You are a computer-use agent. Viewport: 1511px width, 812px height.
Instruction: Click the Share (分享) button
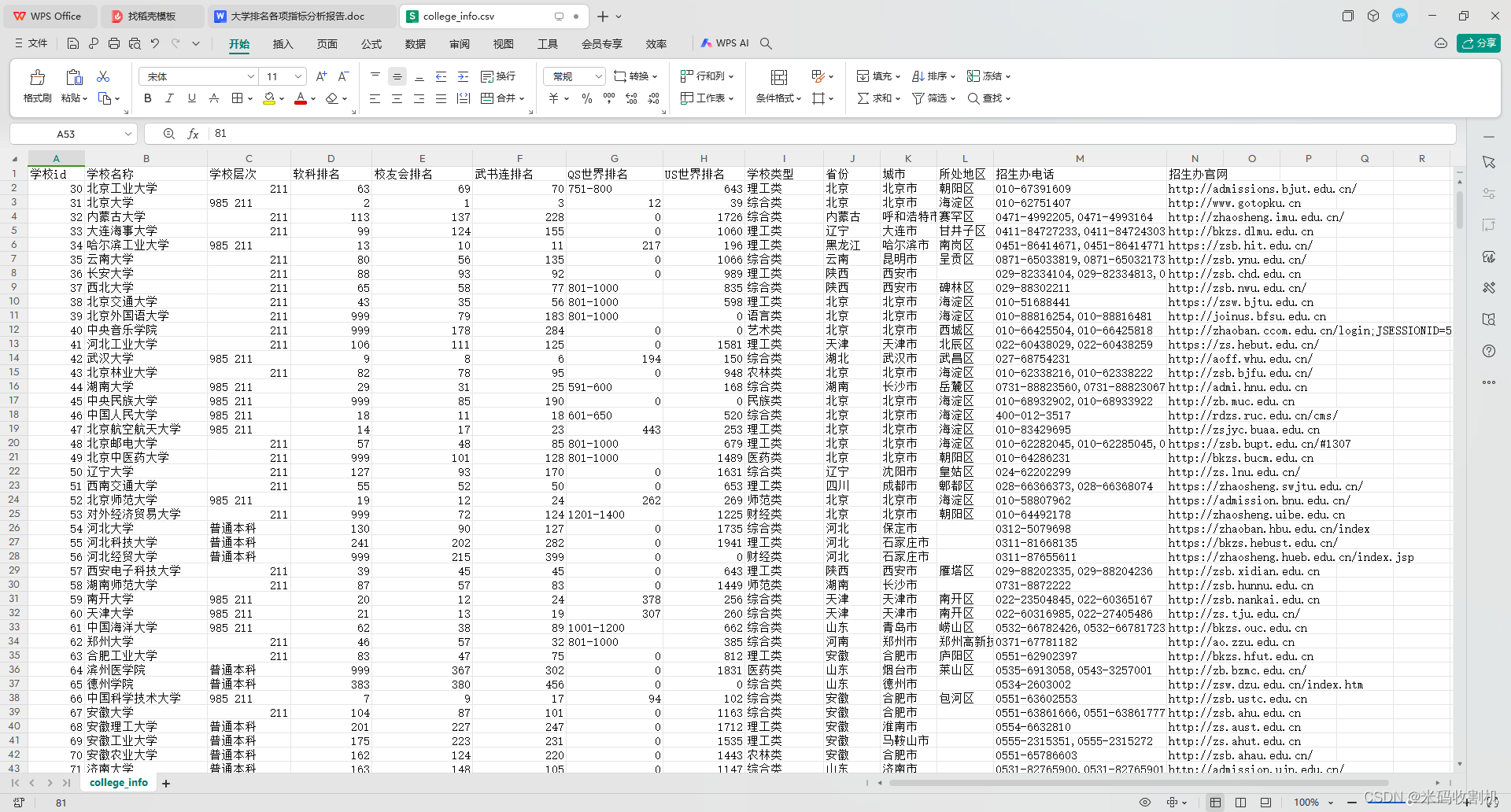(x=1479, y=43)
